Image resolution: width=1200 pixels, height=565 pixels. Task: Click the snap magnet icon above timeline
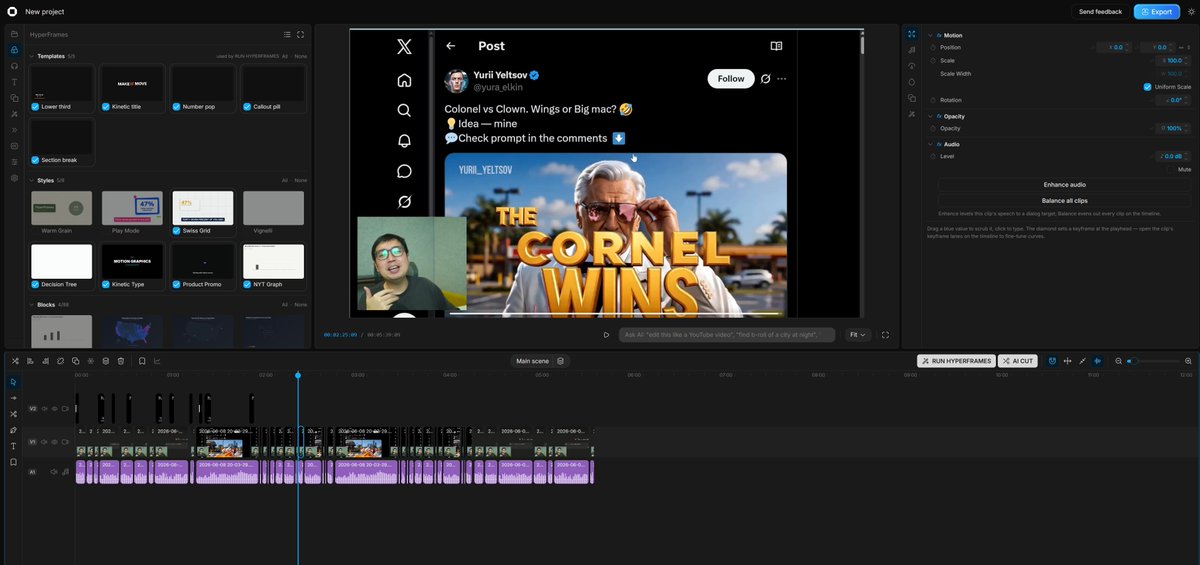pyautogui.click(x=1052, y=361)
